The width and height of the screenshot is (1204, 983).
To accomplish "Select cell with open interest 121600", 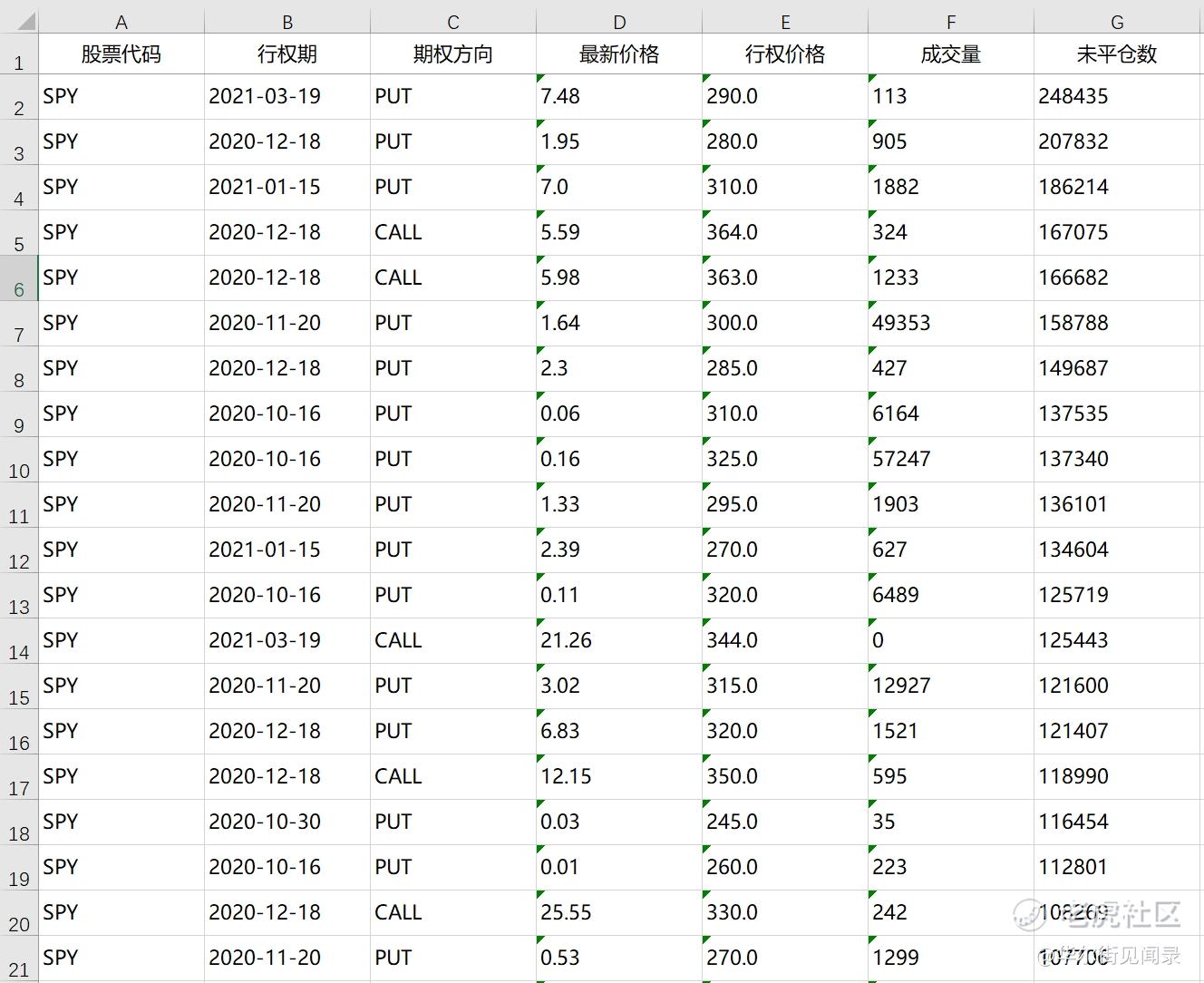I will click(1117, 686).
